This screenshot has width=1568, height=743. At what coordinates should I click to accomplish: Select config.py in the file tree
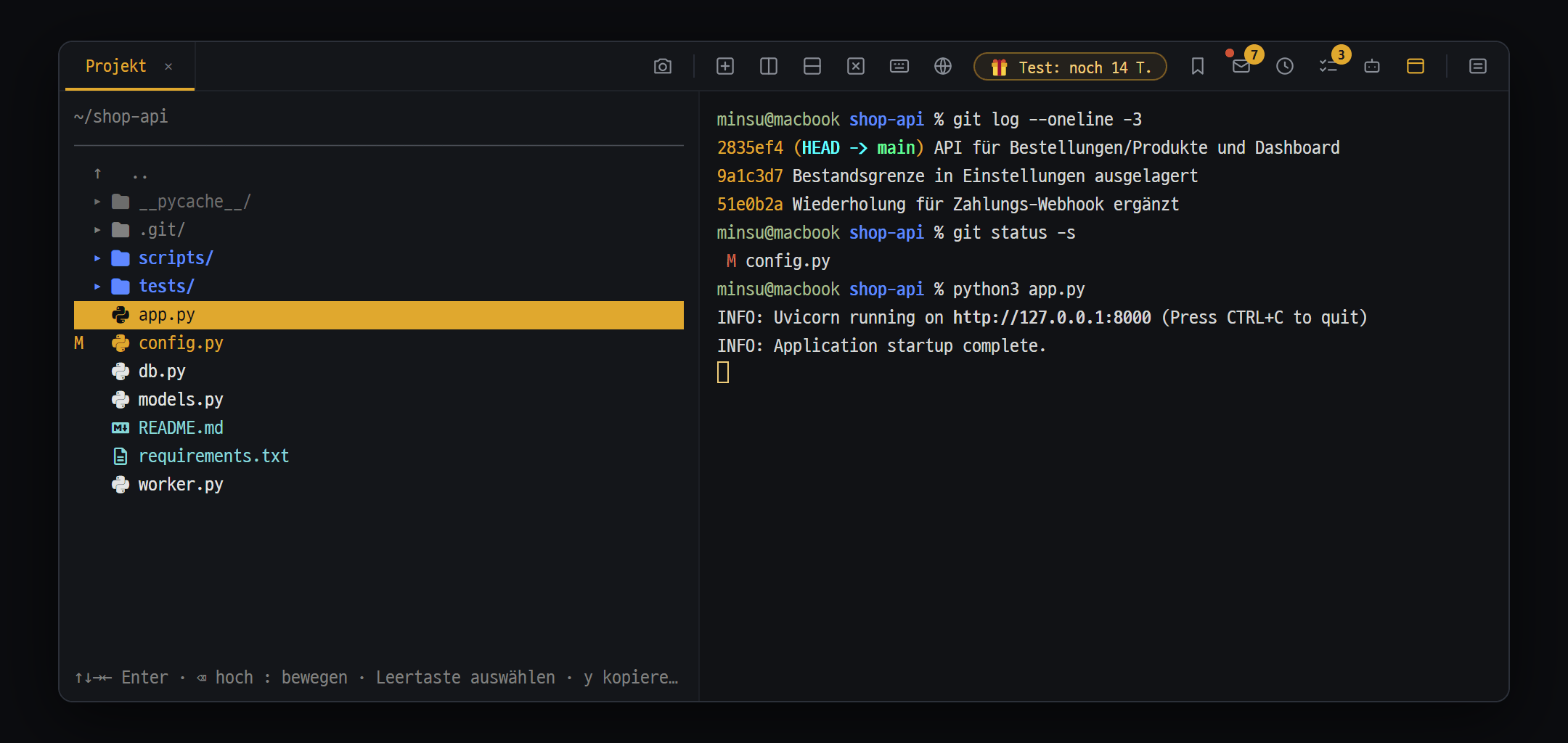379,343
